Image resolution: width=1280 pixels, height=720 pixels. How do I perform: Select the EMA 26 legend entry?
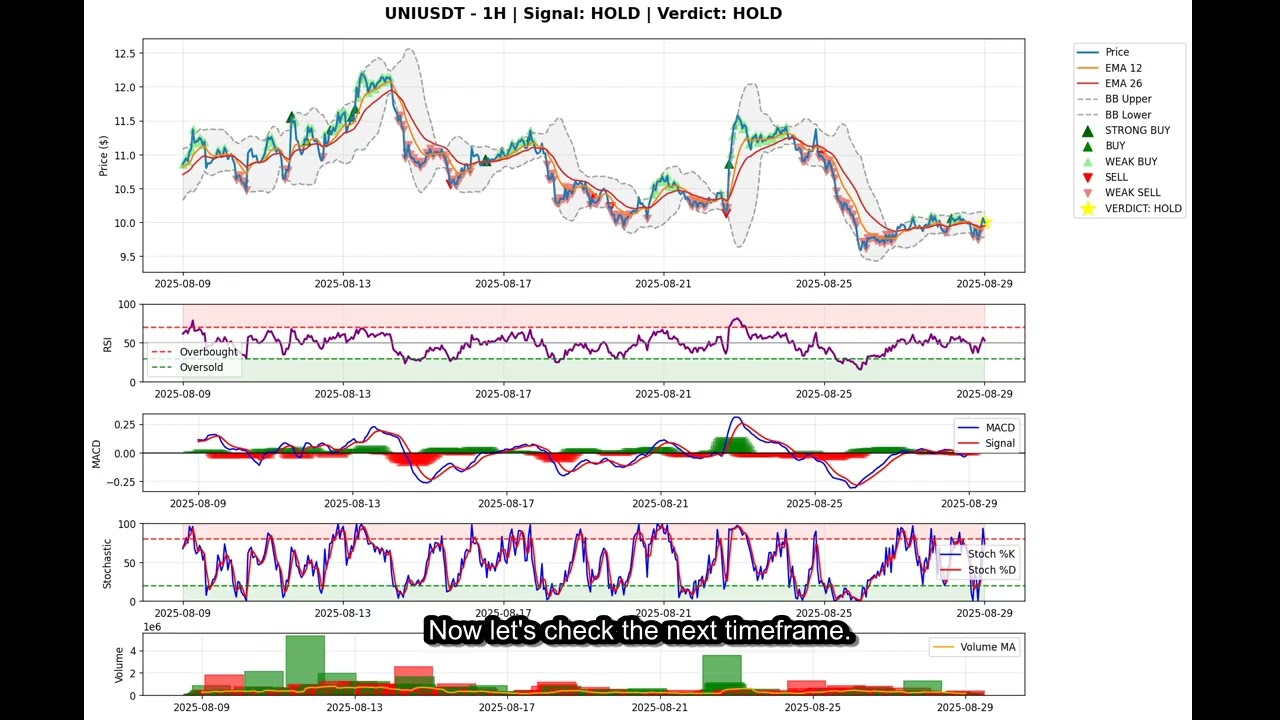1109,84
